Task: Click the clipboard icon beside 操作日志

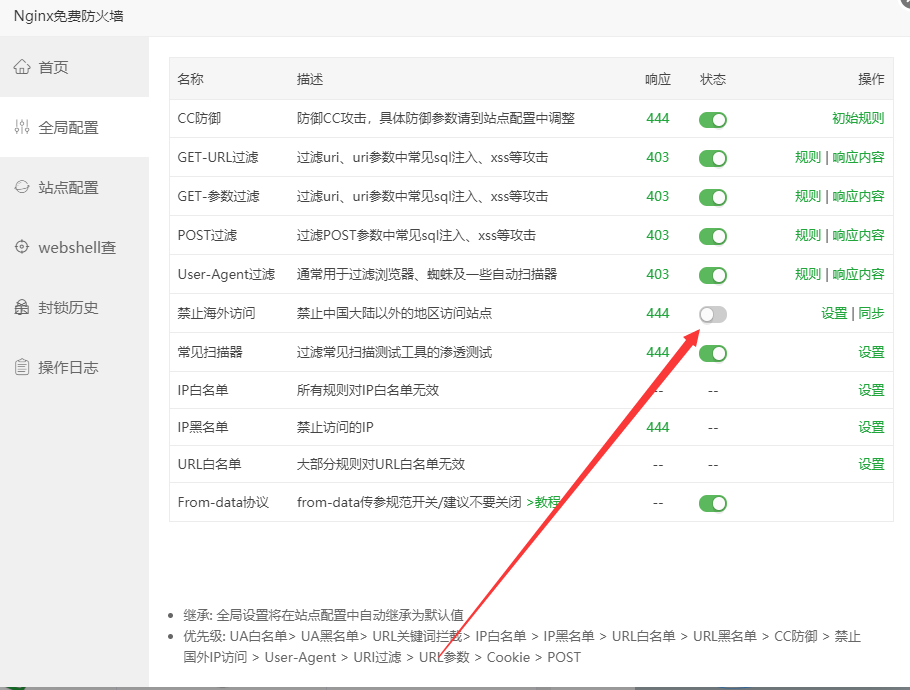Action: (x=22, y=367)
